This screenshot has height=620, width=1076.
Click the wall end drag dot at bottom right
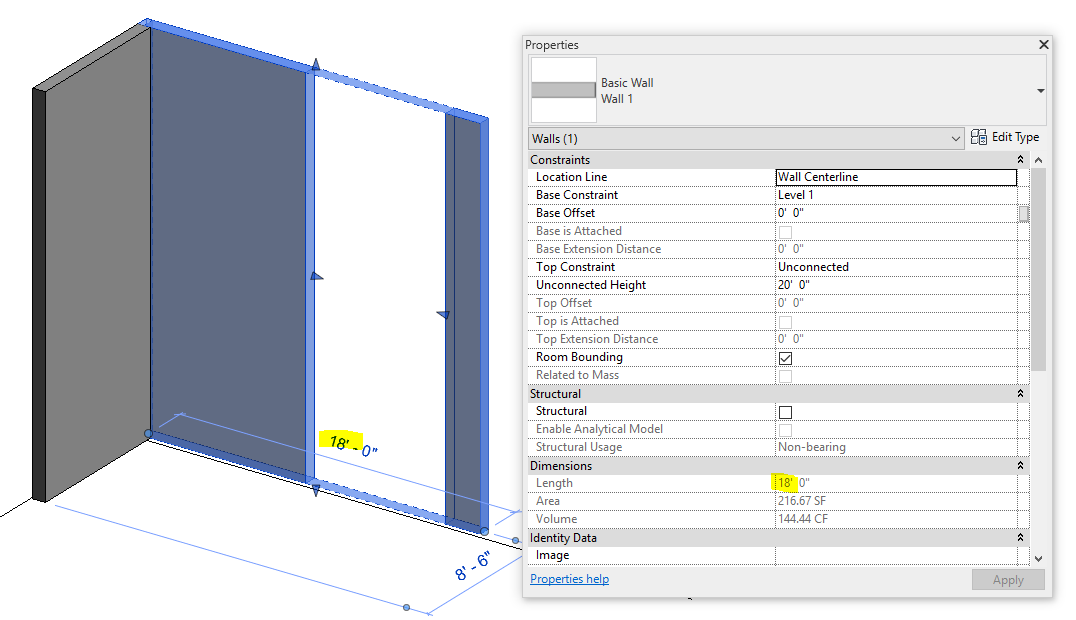pyautogui.click(x=484, y=531)
